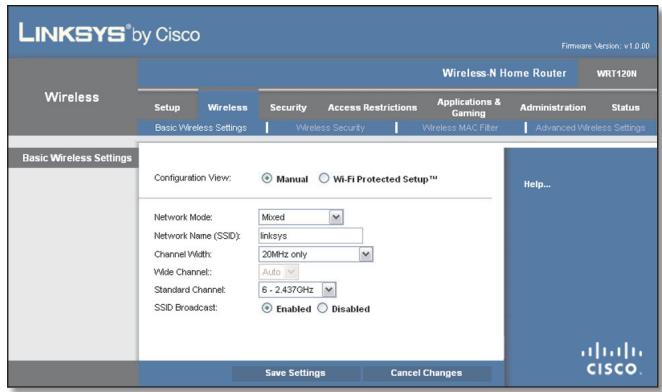
Task: Select Basic Wireless Settings sub-tab
Action: pos(201,128)
